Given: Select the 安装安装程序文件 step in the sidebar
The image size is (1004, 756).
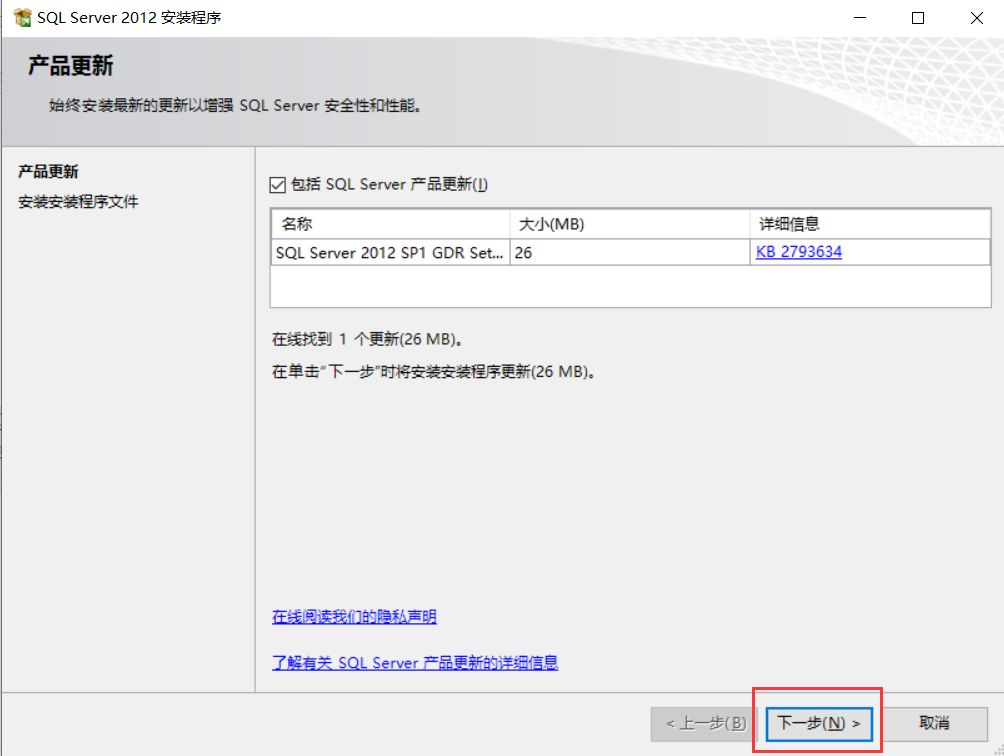Looking at the screenshot, I should coord(78,202).
